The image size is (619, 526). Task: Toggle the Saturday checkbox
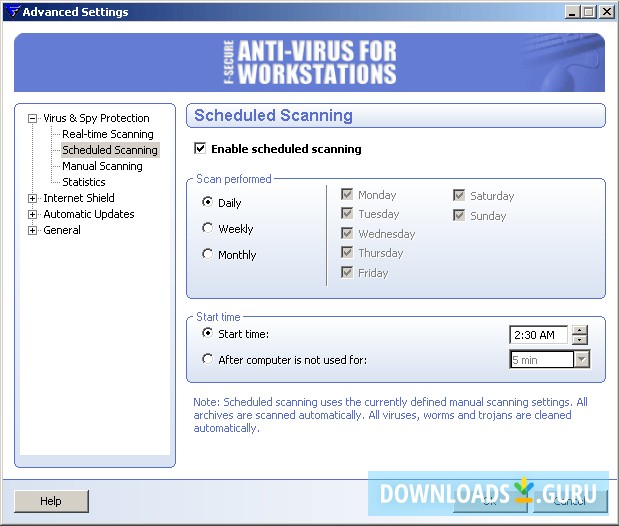459,195
